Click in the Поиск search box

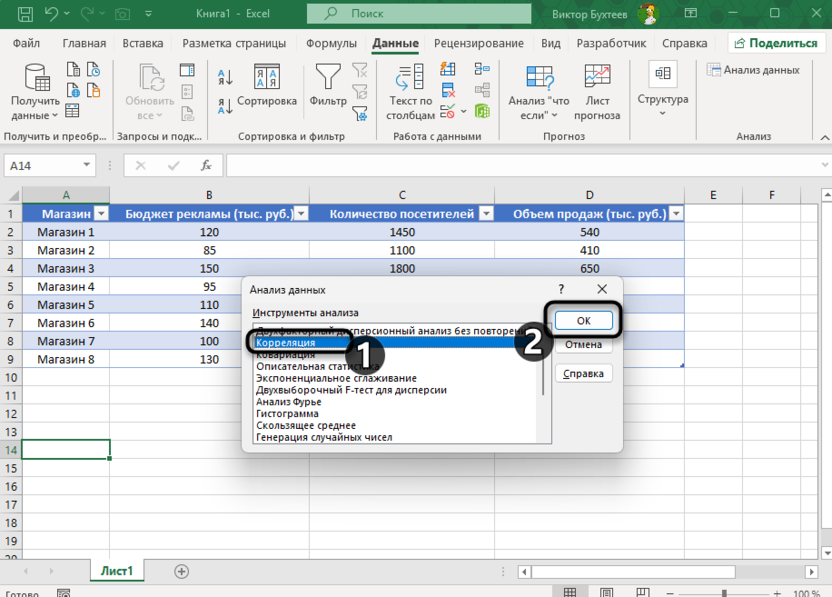click(420, 15)
